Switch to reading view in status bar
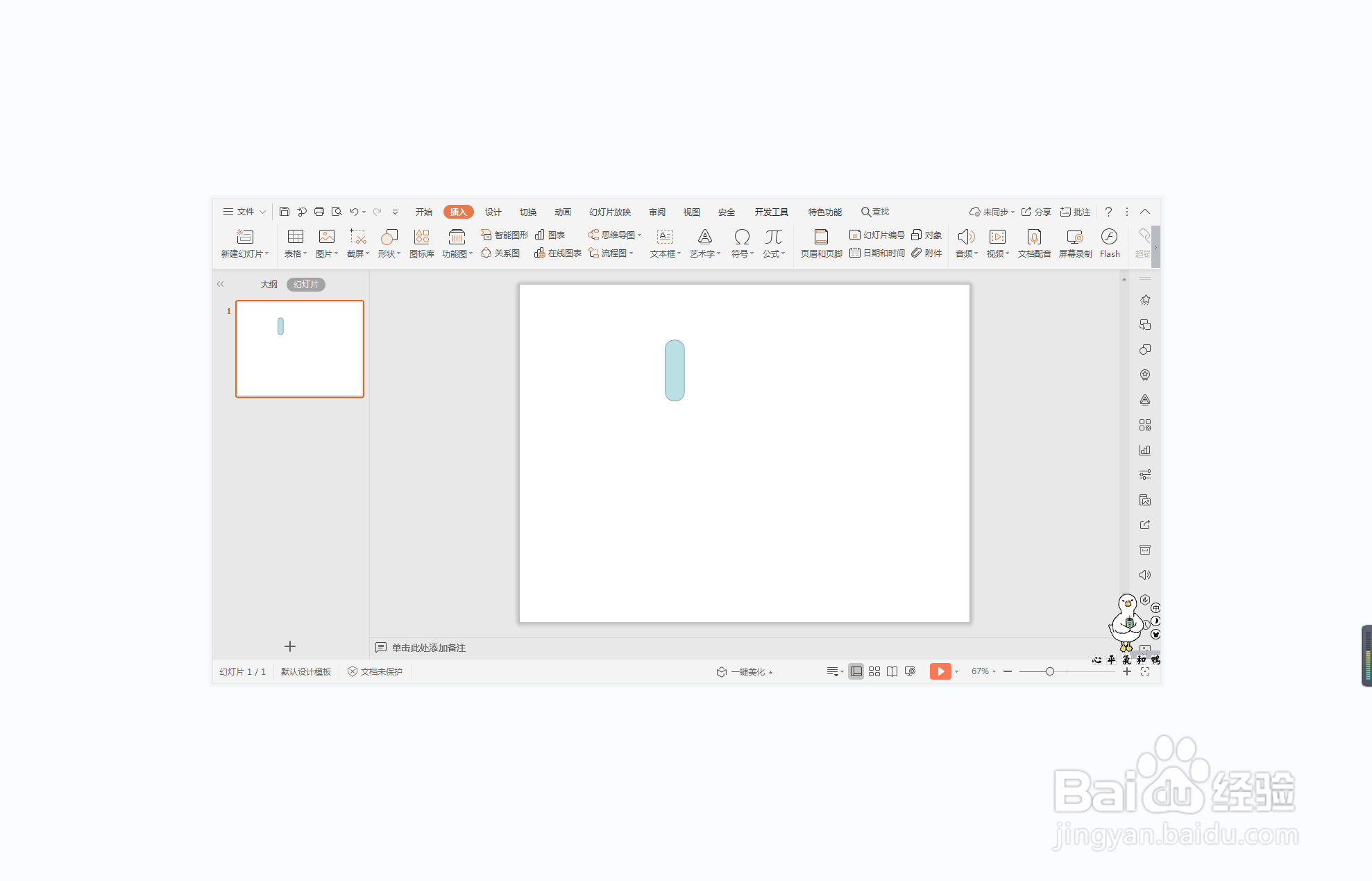The height and width of the screenshot is (881, 1372). [892, 671]
